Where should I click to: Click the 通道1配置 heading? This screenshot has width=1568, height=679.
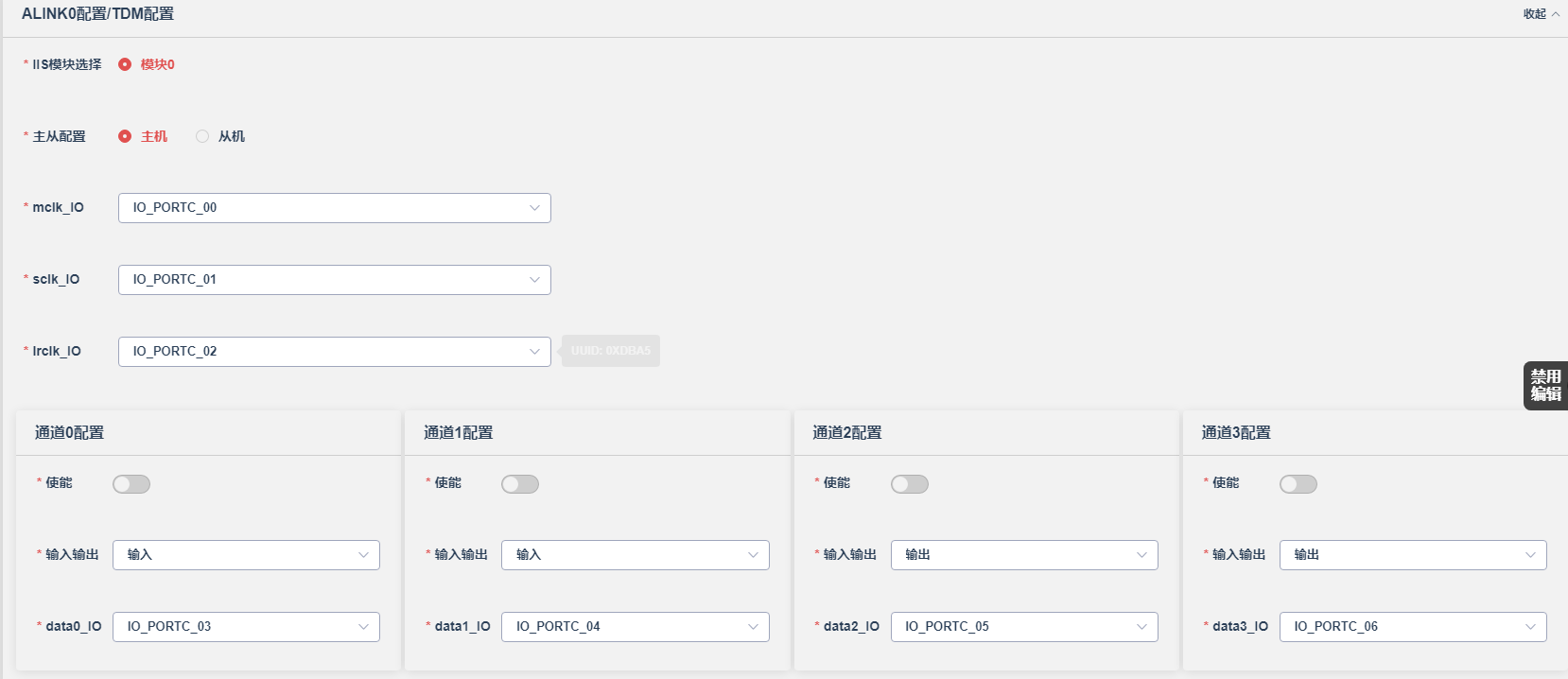(x=459, y=433)
